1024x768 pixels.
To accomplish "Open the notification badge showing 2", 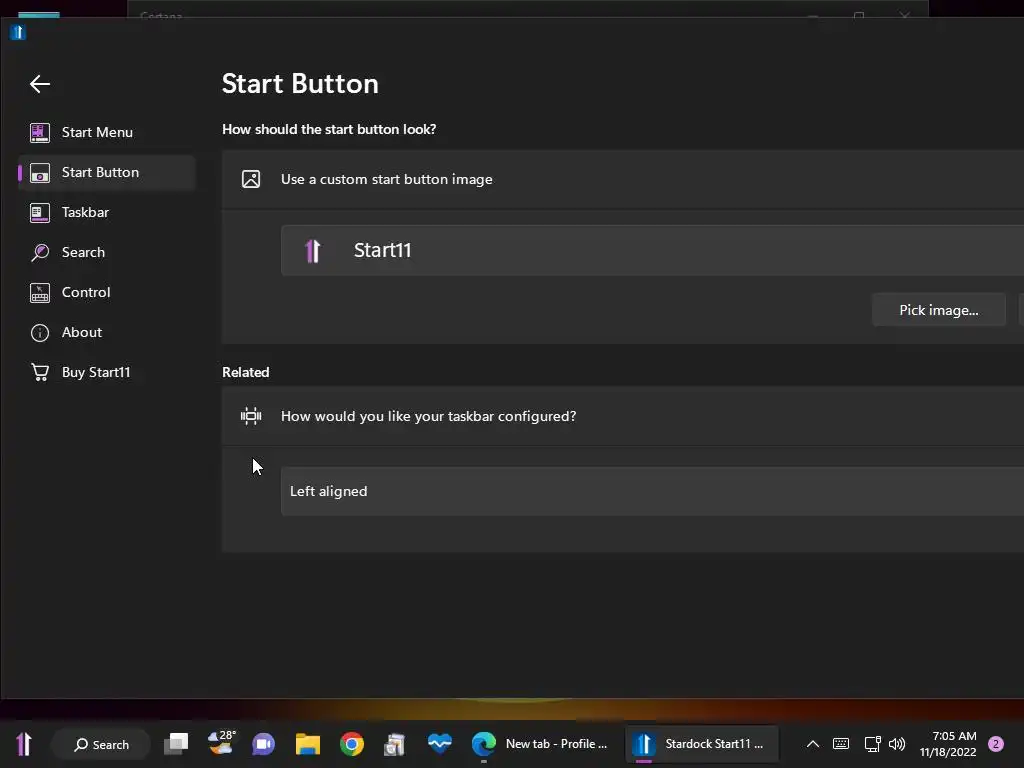I will click(x=996, y=744).
